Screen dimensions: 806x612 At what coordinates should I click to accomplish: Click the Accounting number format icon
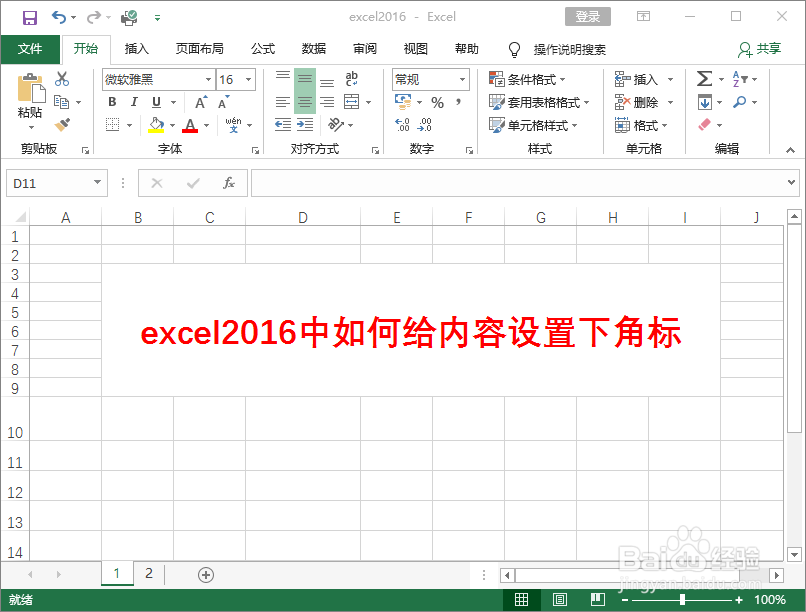[x=403, y=102]
